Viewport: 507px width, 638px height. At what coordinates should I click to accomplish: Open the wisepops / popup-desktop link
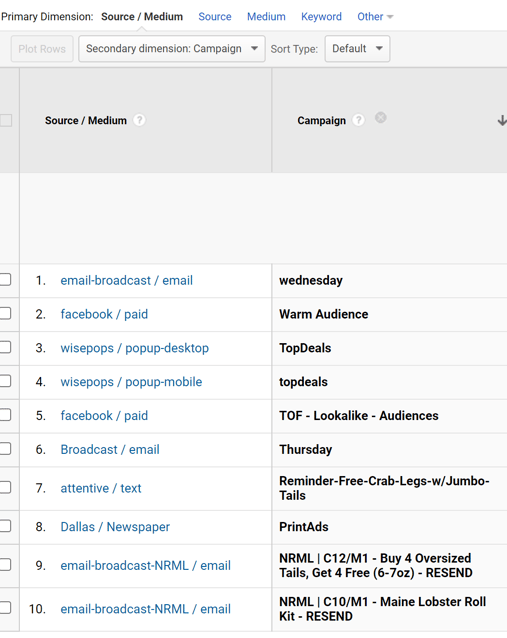[x=134, y=348]
